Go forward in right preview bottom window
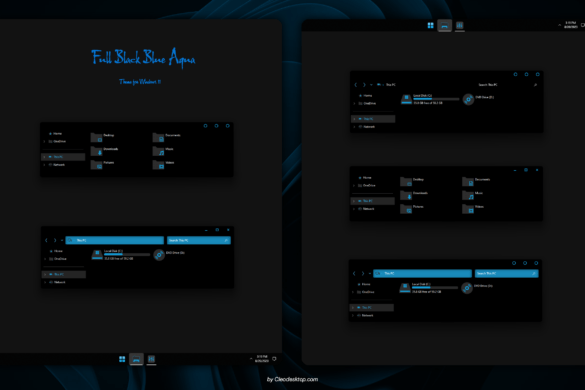The image size is (585, 390). click(363, 274)
